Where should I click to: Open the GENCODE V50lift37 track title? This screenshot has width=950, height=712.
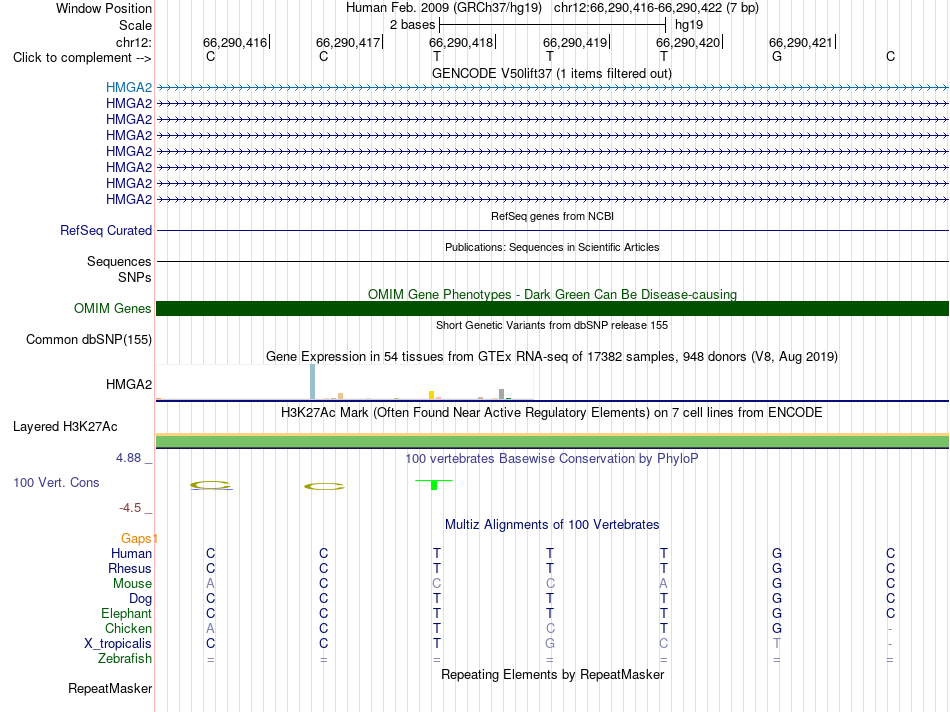(x=551, y=73)
